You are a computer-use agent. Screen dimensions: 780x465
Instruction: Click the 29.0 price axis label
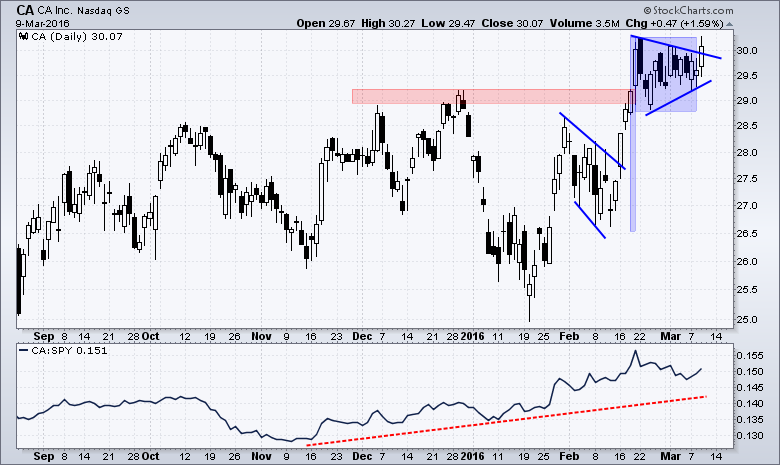coord(747,101)
